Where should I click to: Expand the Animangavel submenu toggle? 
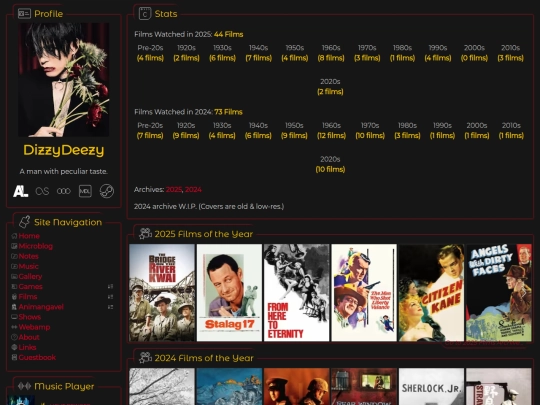[110, 307]
